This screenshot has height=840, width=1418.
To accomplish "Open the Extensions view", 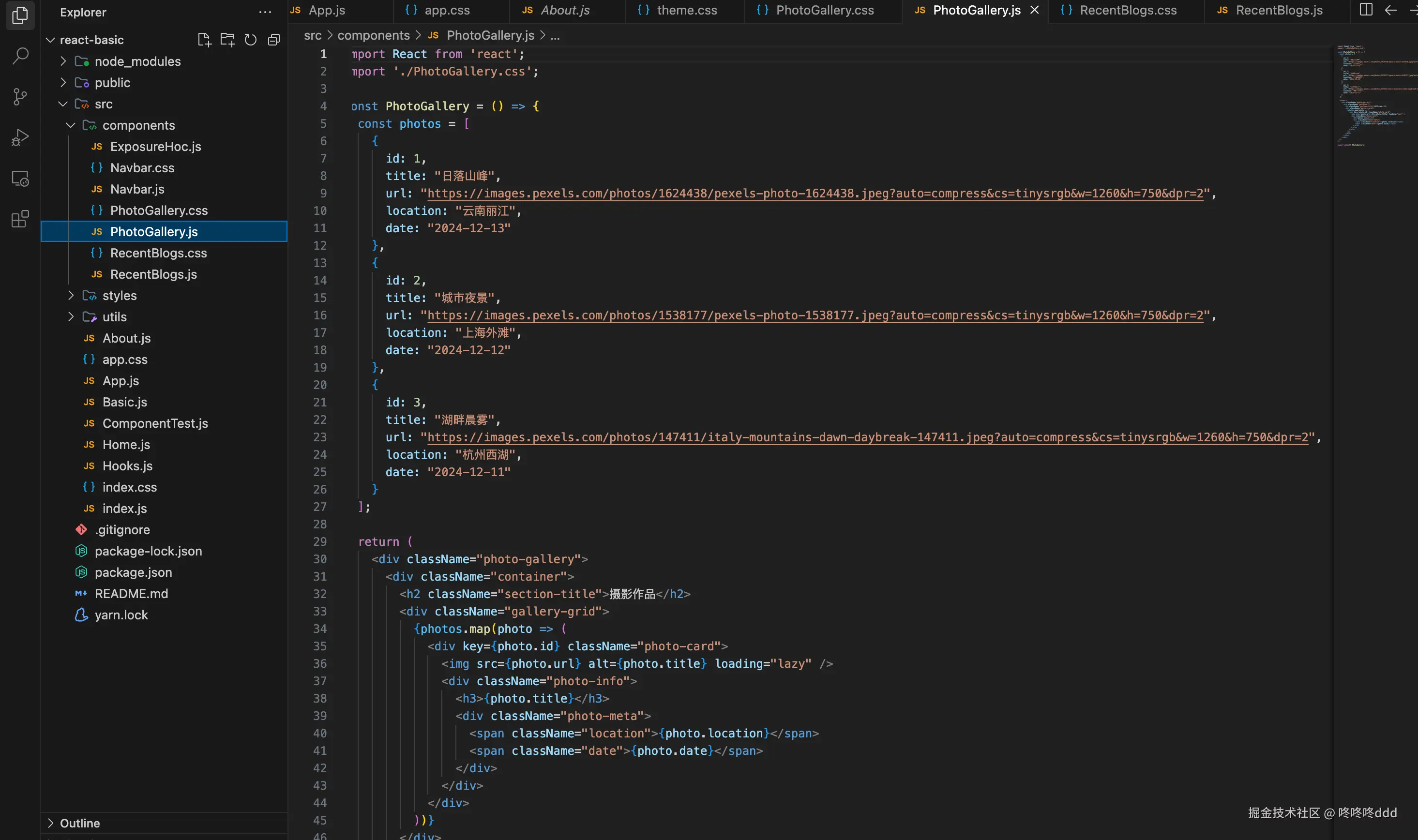I will [20, 219].
